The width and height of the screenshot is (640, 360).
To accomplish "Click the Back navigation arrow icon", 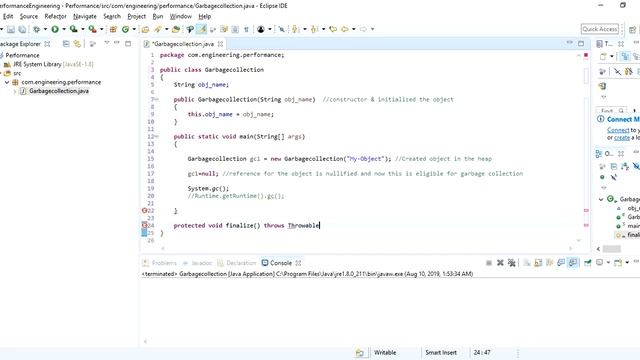I will (345, 29).
